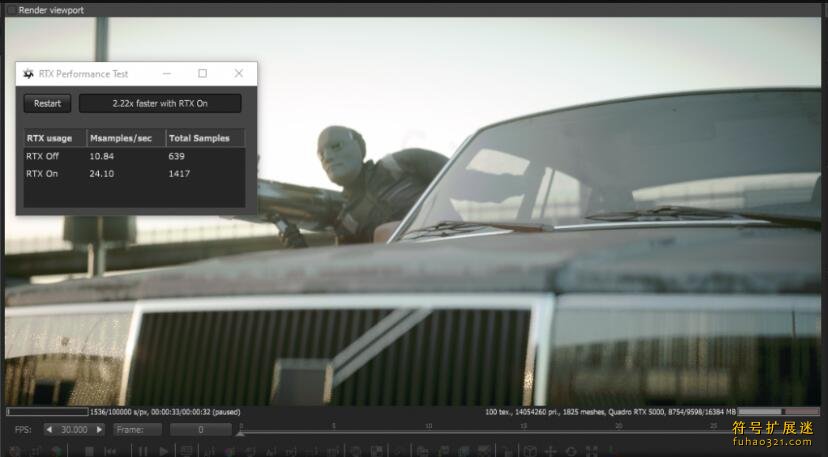
Task: Maximize the RTX Performance Test window
Action: 202,74
